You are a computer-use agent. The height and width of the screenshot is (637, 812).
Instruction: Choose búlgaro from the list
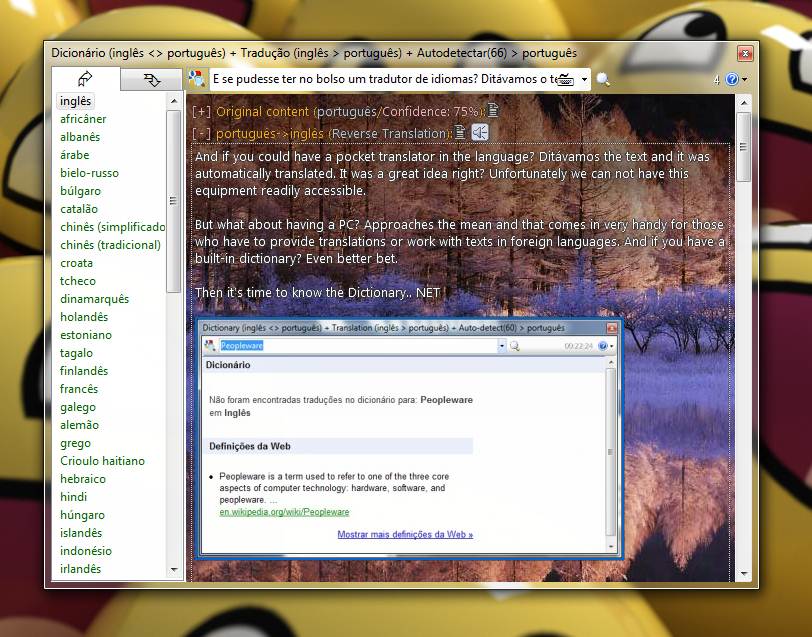(x=80, y=191)
